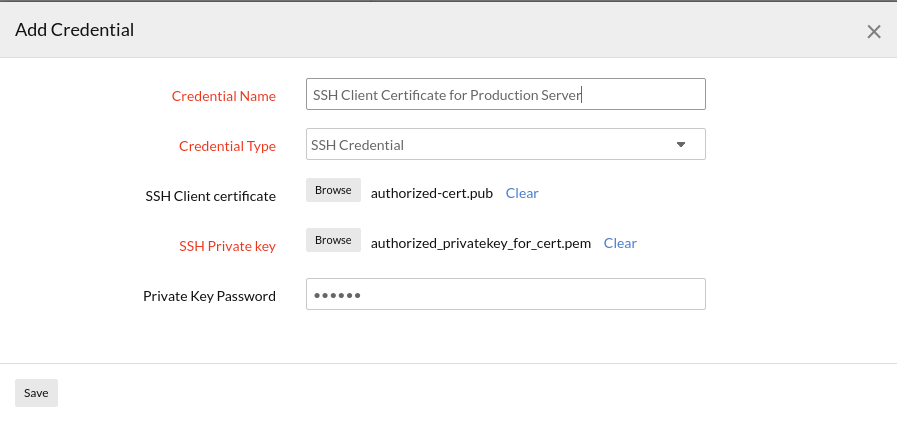This screenshot has width=897, height=421.
Task: Click the SSH Client certificate label
Action: pos(210,196)
